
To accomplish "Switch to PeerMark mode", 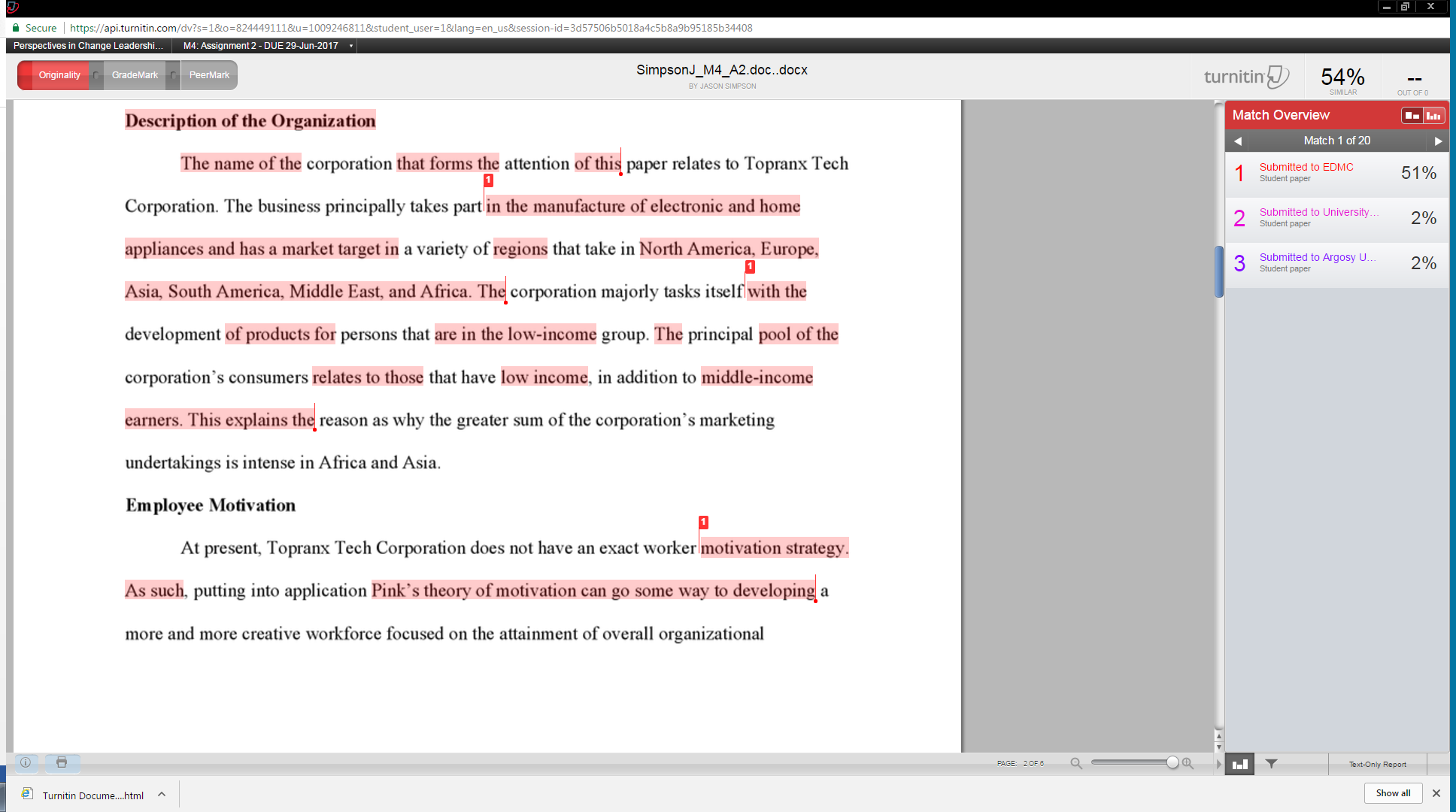I will 208,75.
